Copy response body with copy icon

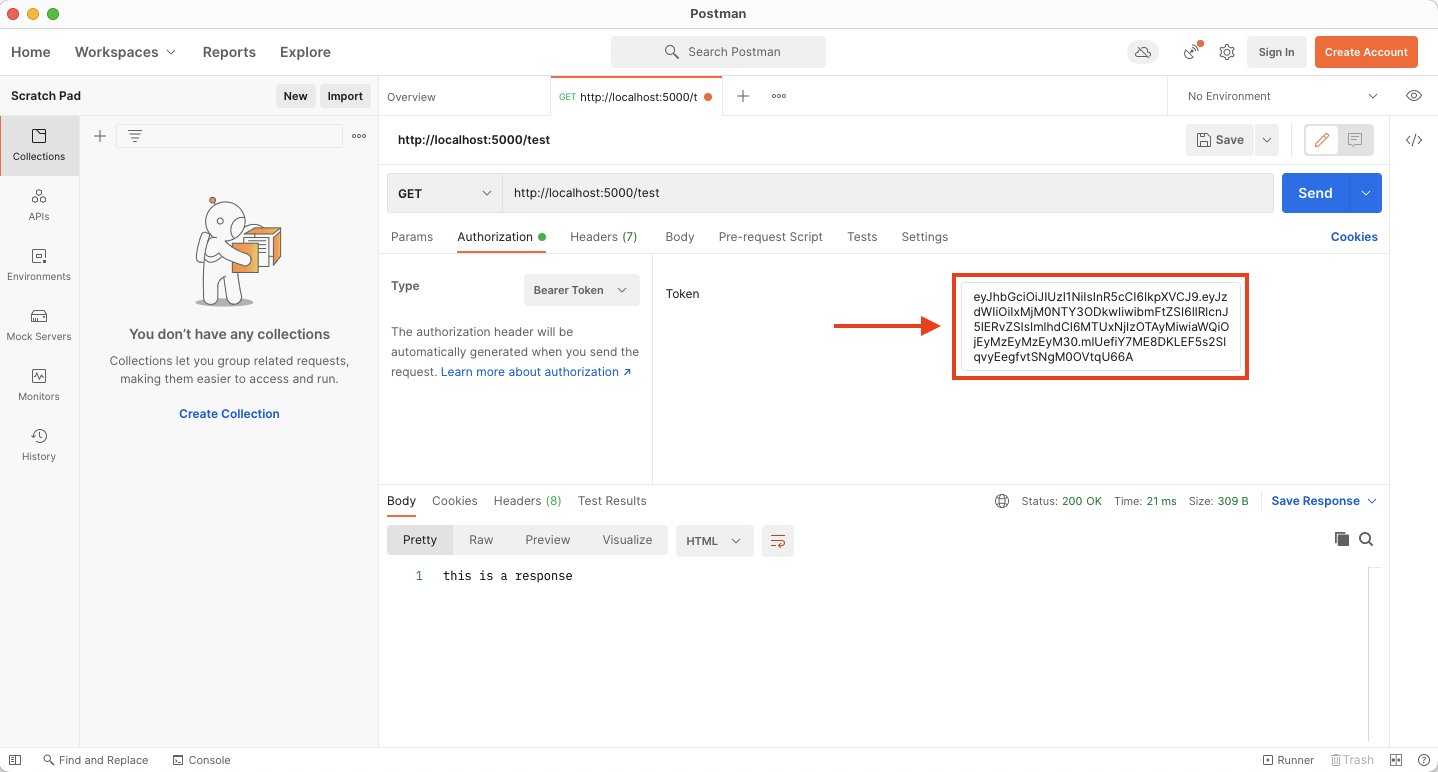(x=1341, y=539)
